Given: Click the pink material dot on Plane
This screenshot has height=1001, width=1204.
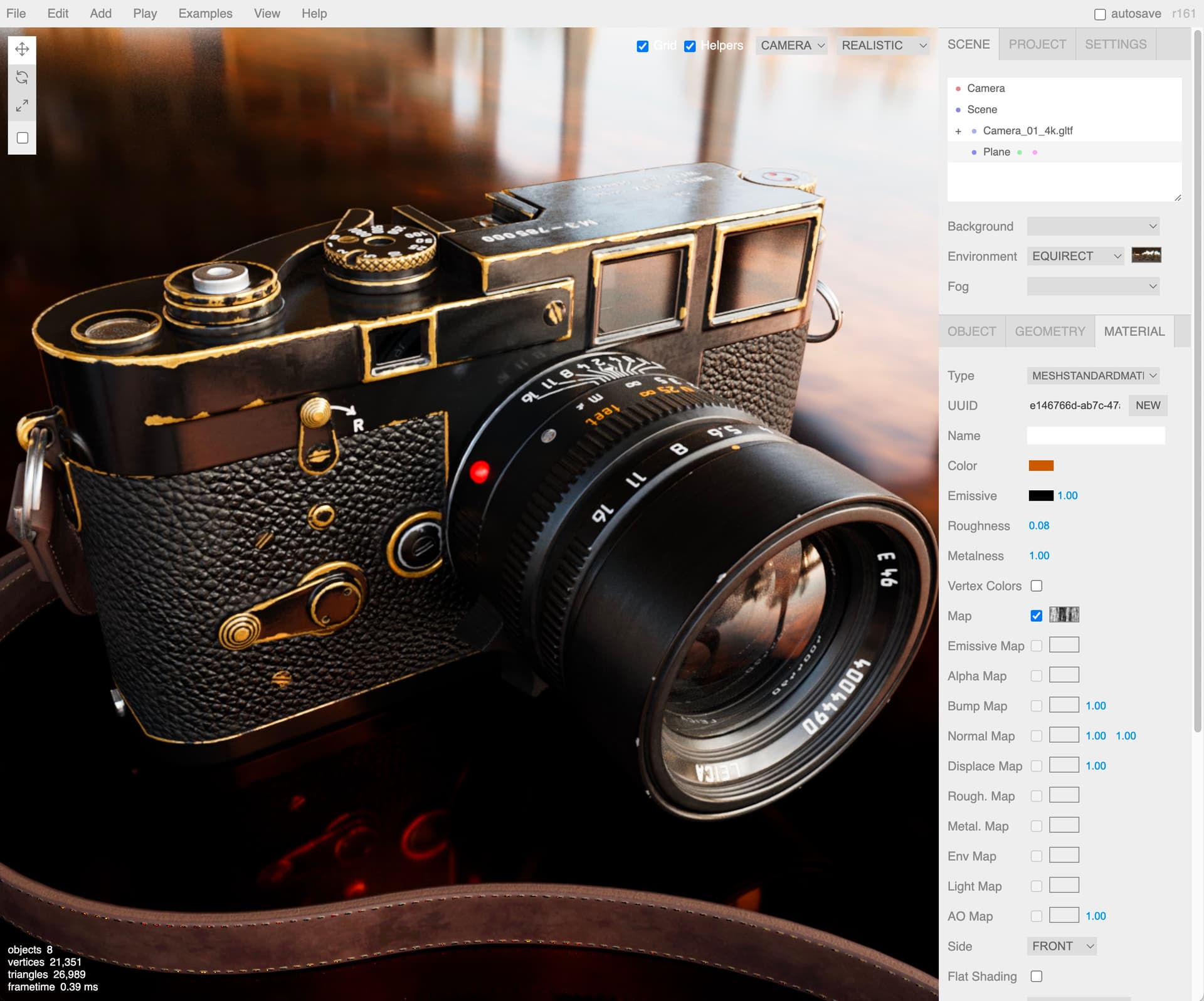Looking at the screenshot, I should pos(1035,152).
